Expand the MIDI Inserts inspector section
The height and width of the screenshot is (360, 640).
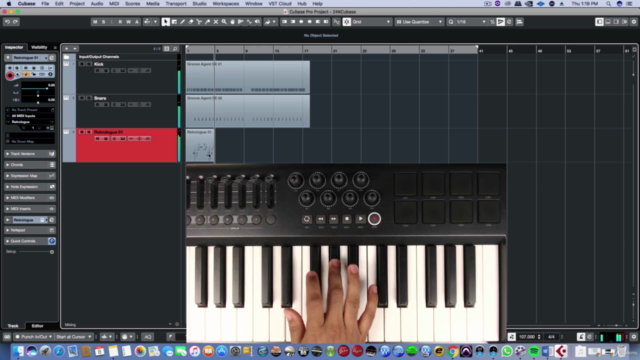[x=30, y=209]
